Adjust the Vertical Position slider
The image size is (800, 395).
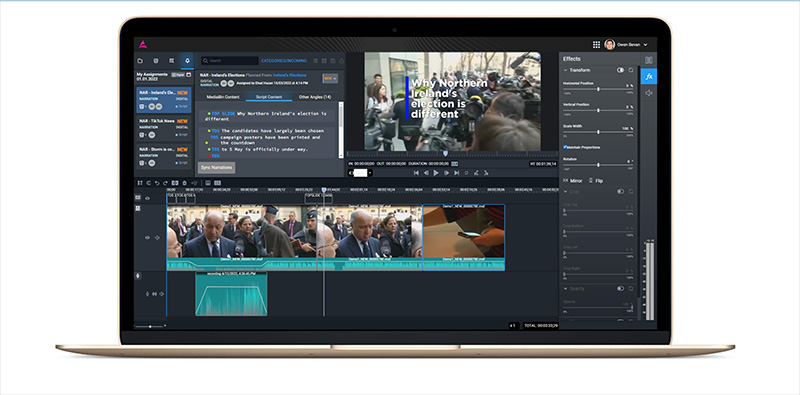(x=598, y=110)
